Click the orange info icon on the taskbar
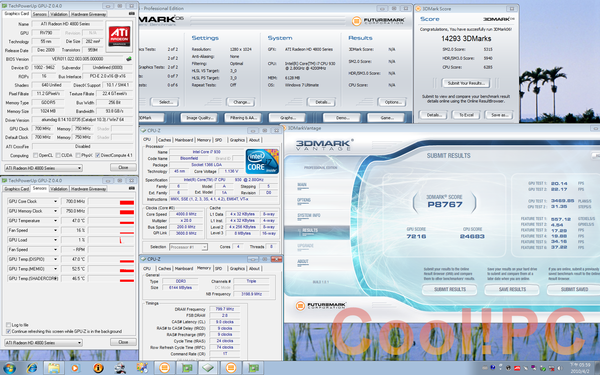The height and width of the screenshot is (375, 600). (x=98, y=368)
